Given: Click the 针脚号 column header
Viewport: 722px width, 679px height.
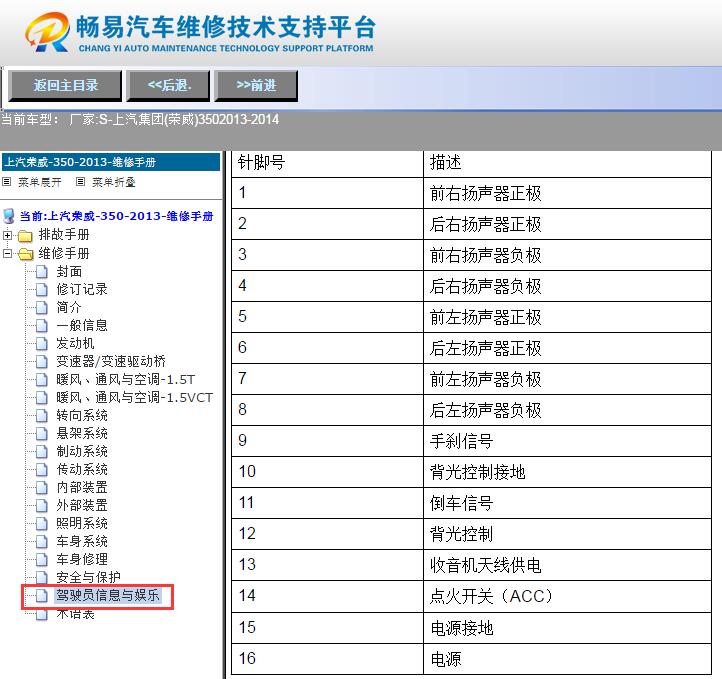Looking at the screenshot, I should [327, 163].
